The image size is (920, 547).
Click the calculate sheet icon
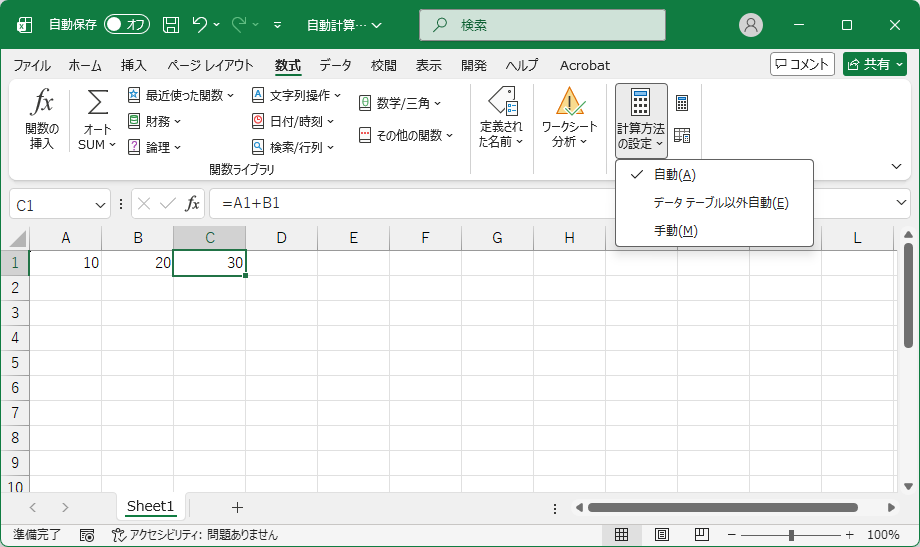pyautogui.click(x=682, y=136)
